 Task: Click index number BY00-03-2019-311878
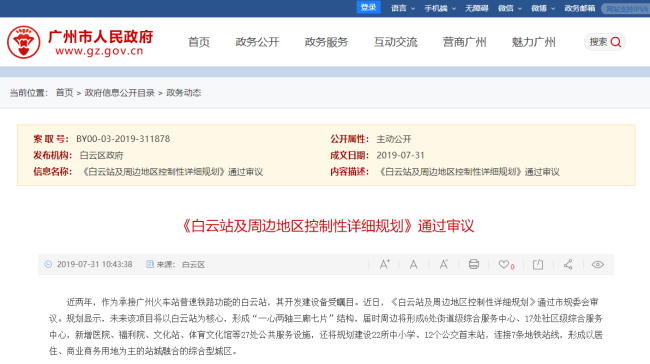coord(123,139)
